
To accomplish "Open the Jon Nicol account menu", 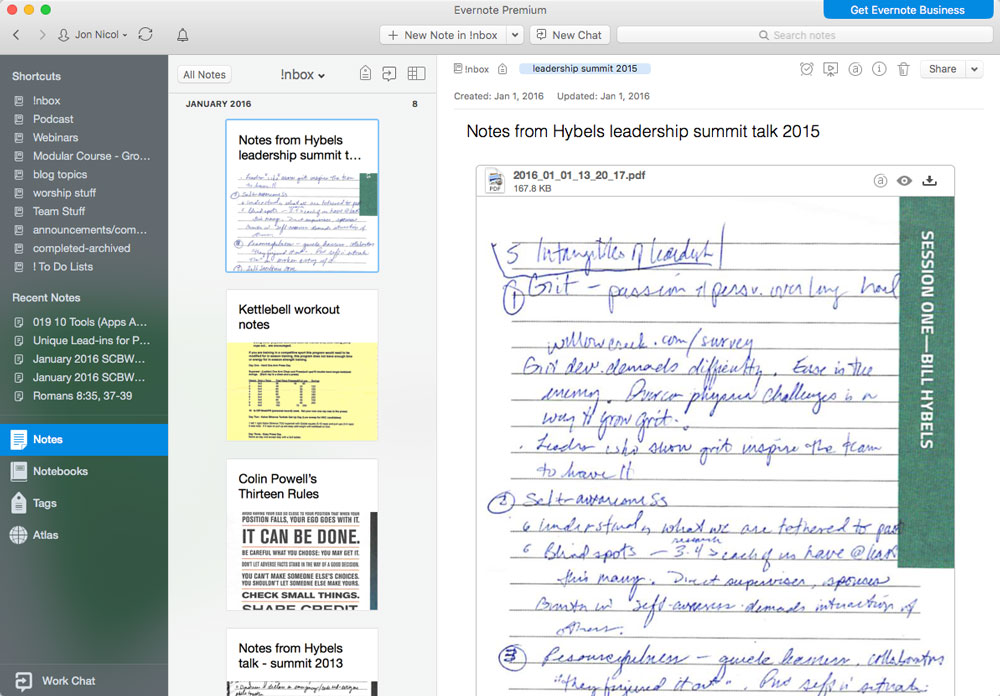I will pyautogui.click(x=92, y=35).
